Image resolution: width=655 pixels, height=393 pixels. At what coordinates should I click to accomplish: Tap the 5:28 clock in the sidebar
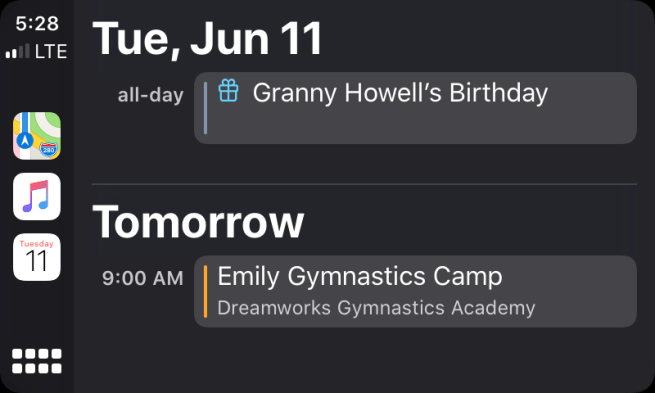point(37,24)
